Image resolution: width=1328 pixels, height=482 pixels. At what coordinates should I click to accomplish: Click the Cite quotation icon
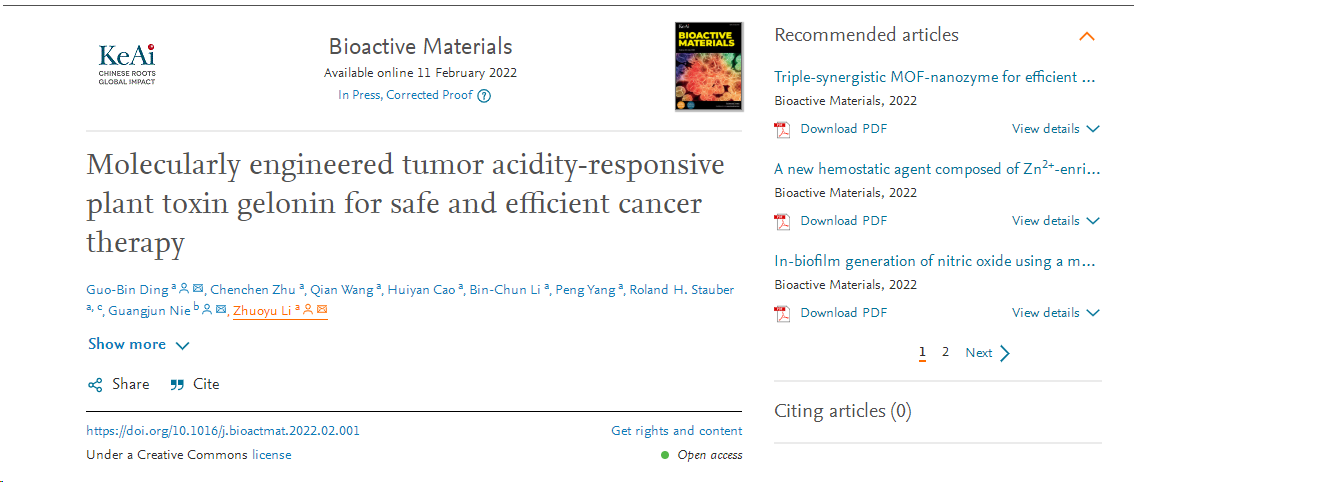point(177,384)
